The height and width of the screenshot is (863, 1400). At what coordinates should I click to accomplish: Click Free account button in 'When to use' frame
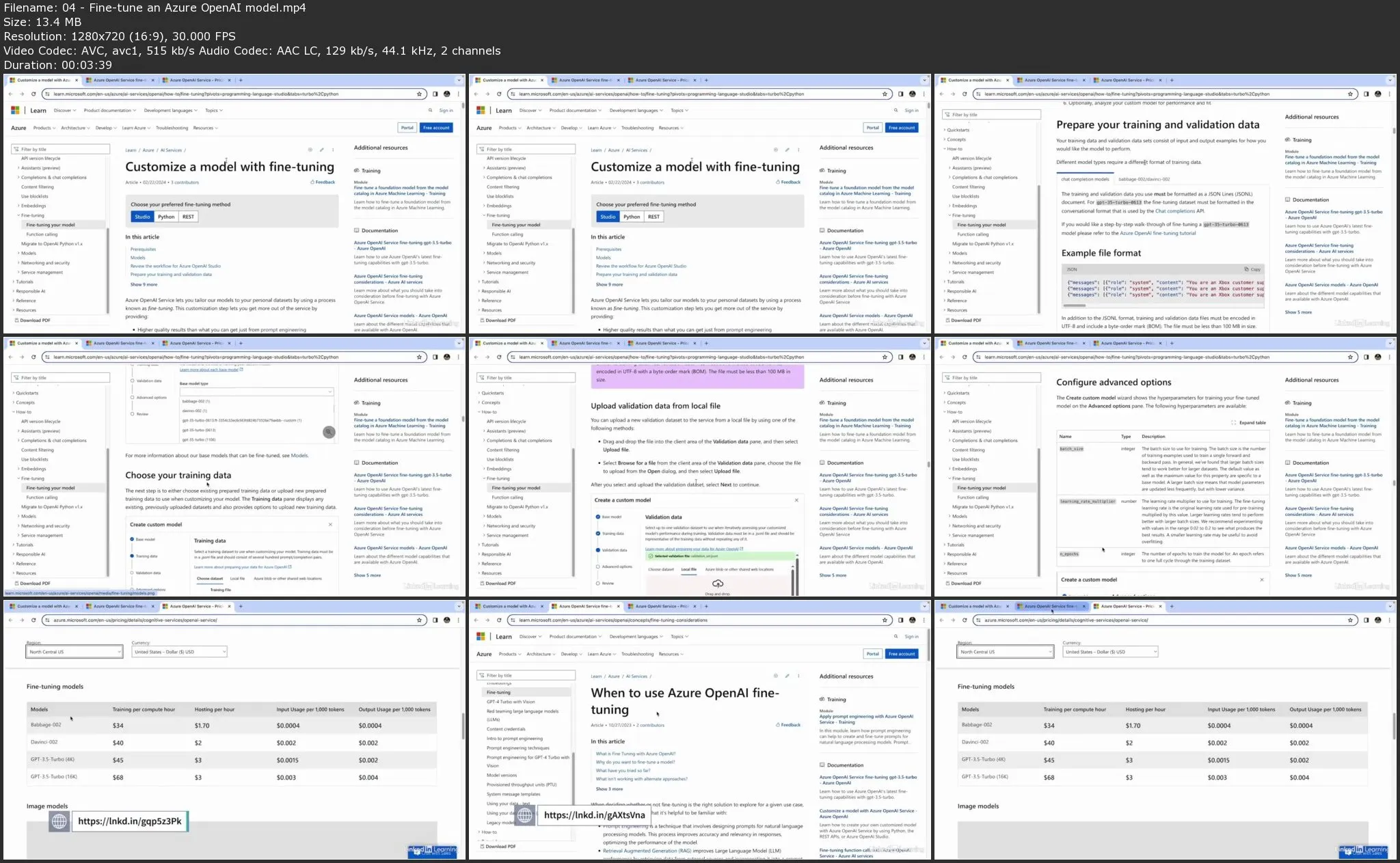click(902, 654)
